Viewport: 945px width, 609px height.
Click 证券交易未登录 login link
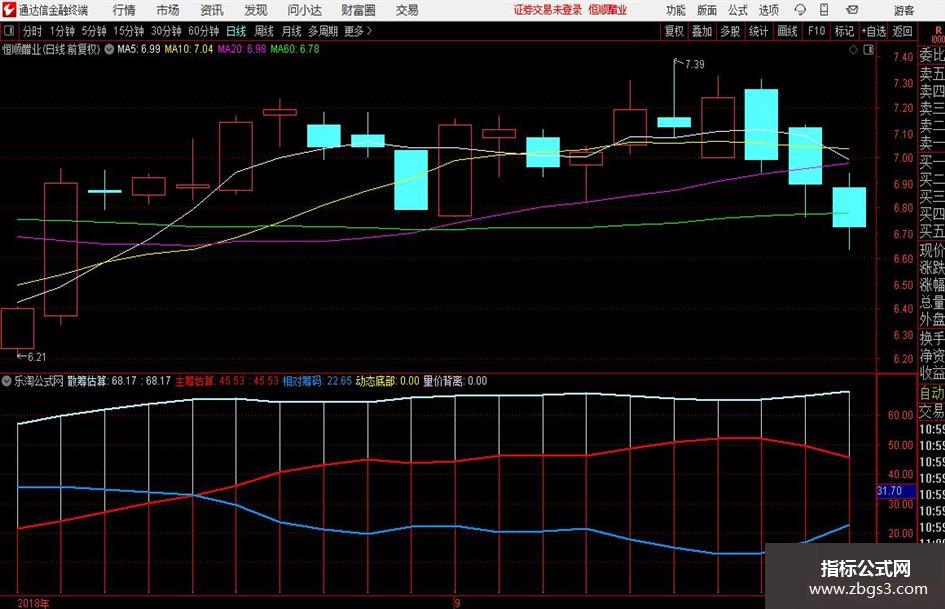[548, 10]
